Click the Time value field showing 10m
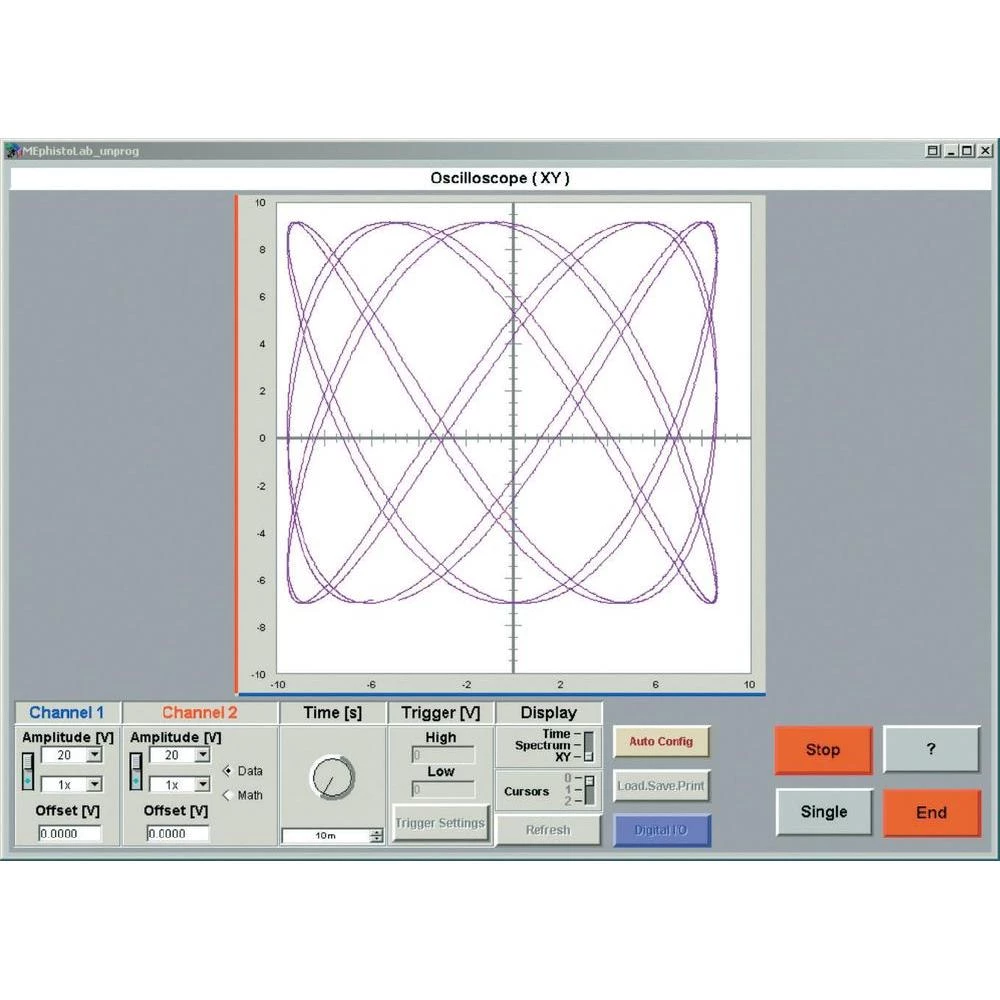The width and height of the screenshot is (1000, 1000). click(326, 835)
